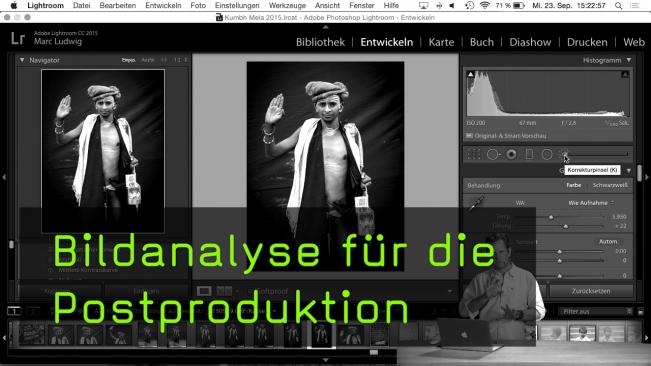Click the Zurücksetzen button

tap(591, 291)
